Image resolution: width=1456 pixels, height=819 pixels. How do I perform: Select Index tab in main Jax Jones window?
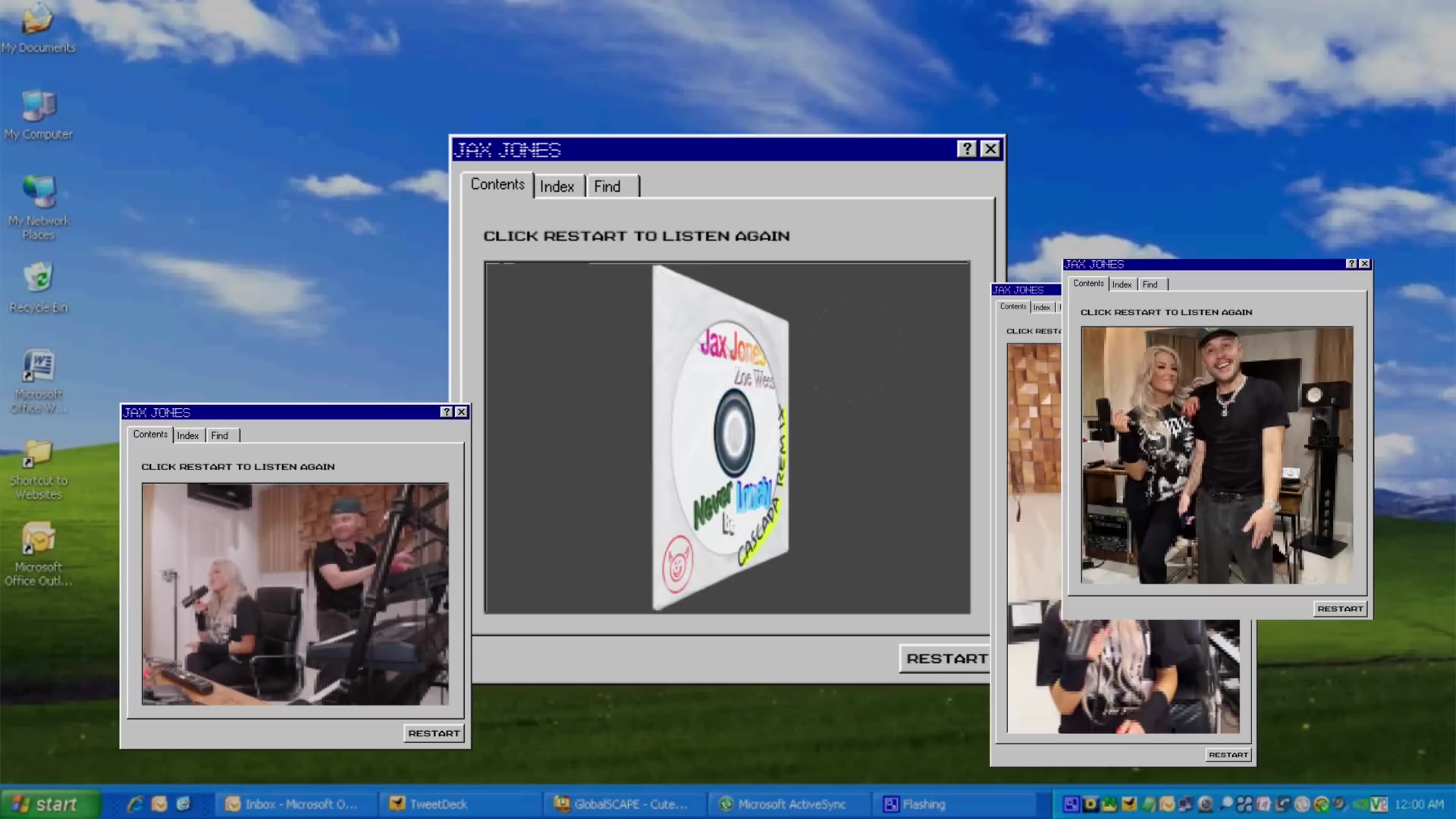(x=557, y=187)
